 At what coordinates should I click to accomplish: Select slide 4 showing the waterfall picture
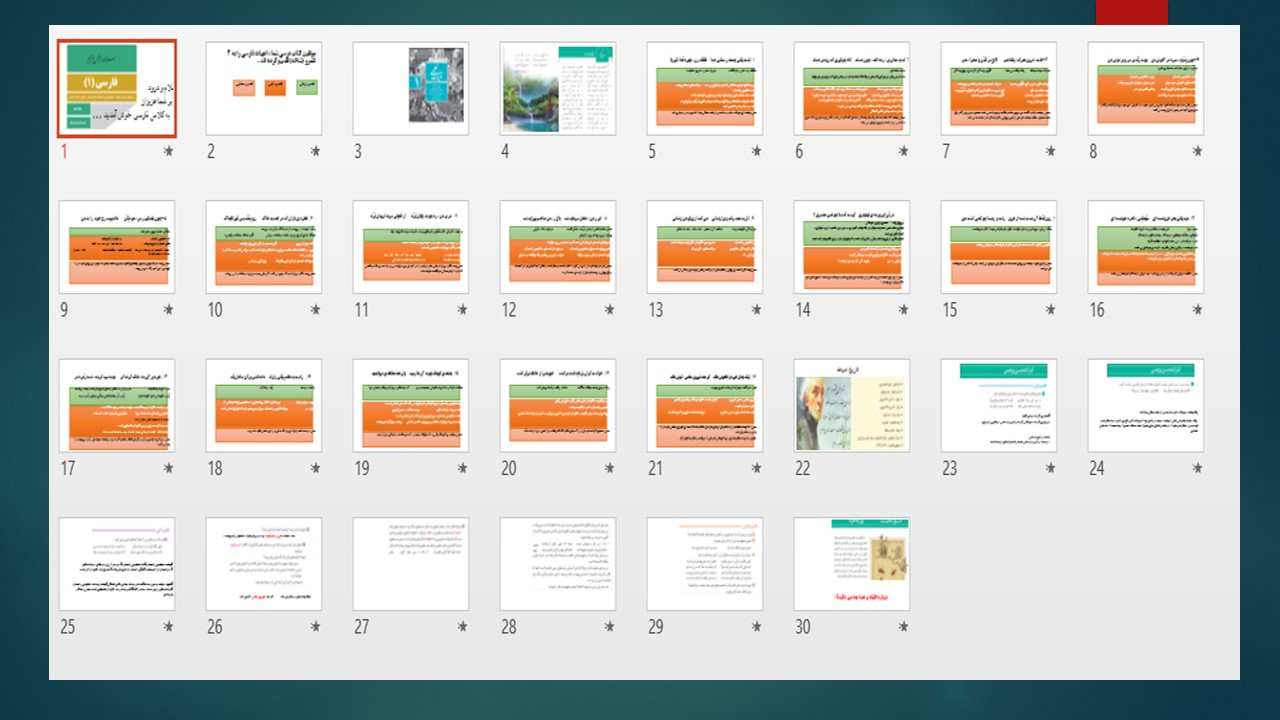(558, 88)
